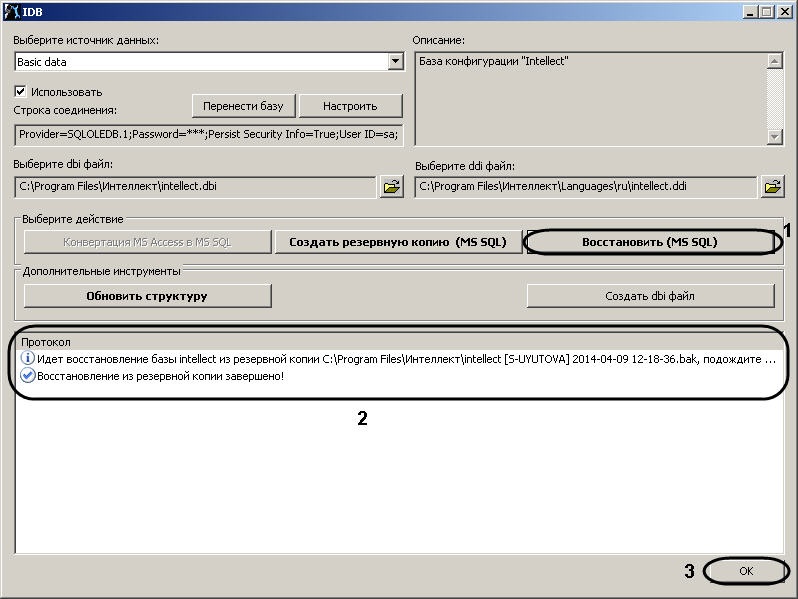Screen dimensions: 798x599
Task: Select the restore completed log entry
Action: [160, 376]
